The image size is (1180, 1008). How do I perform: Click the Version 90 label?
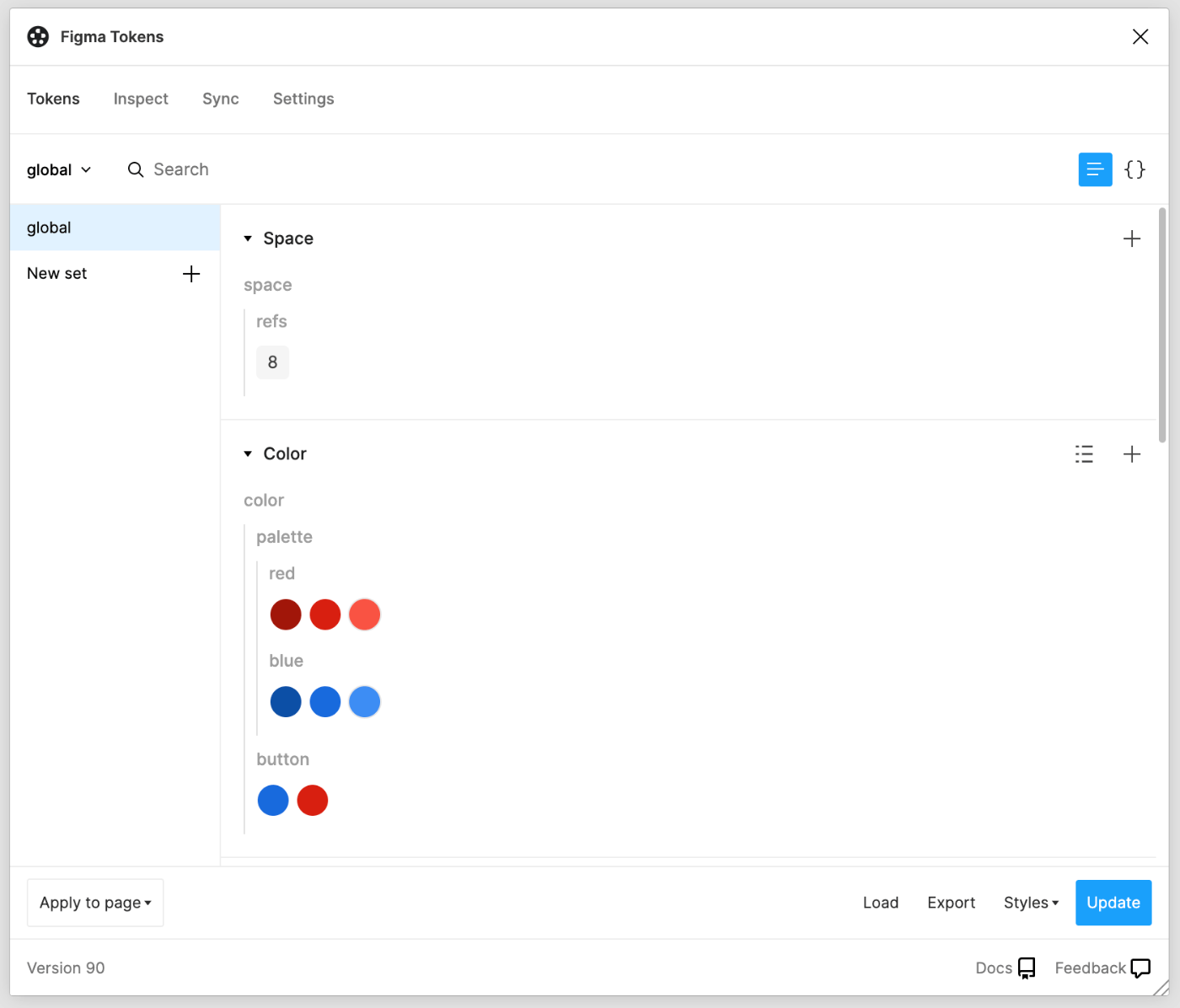[x=66, y=968]
